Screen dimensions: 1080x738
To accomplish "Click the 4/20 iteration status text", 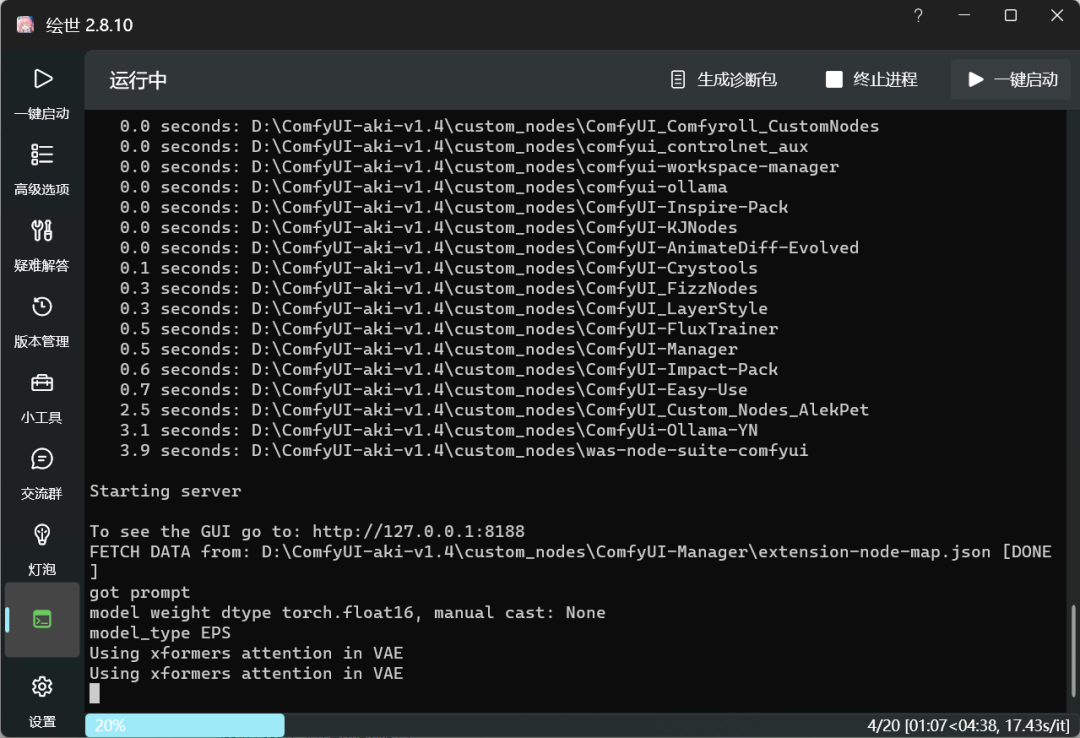I will pos(968,726).
